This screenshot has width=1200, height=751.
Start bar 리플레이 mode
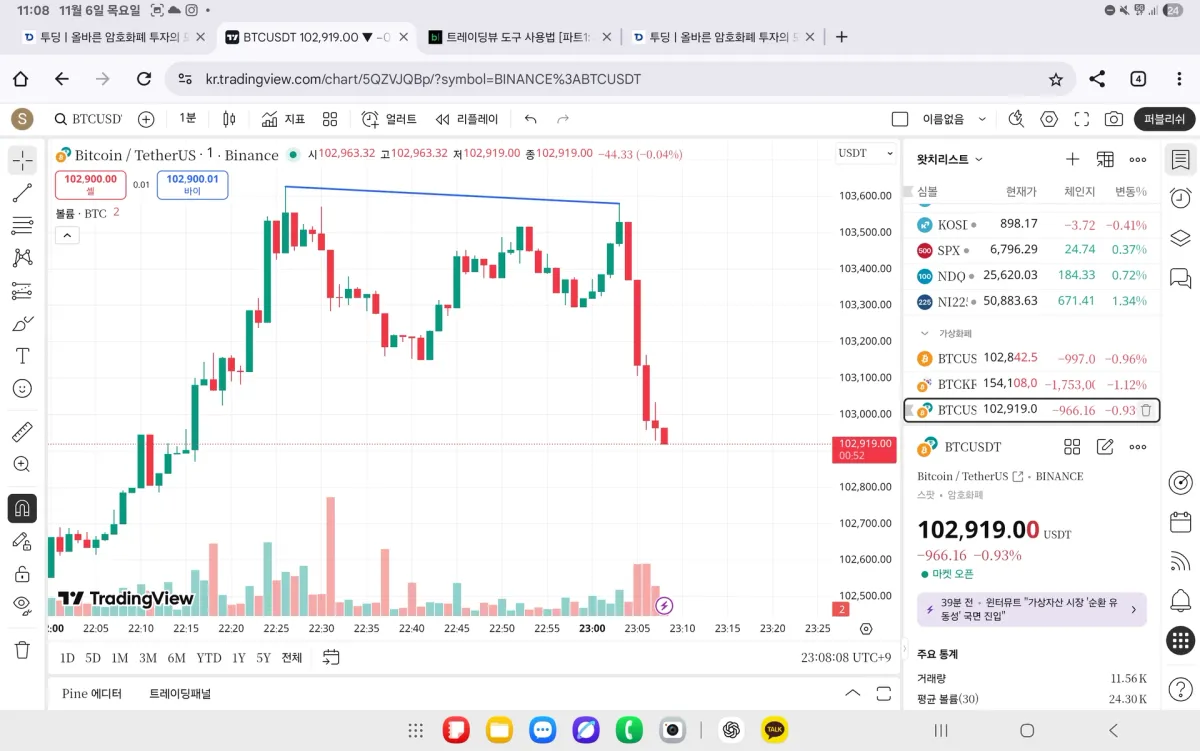466,119
